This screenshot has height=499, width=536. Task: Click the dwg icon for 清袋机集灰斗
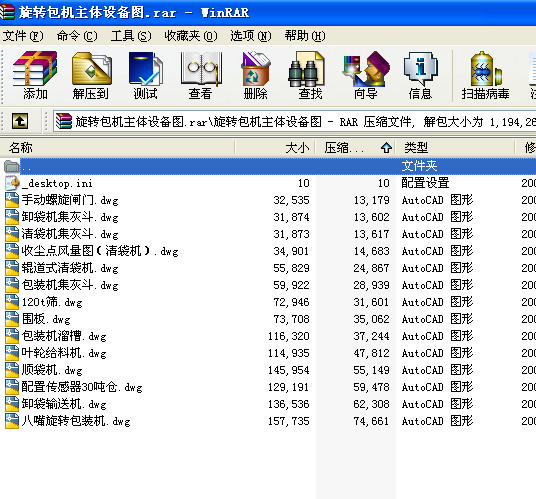click(12, 234)
